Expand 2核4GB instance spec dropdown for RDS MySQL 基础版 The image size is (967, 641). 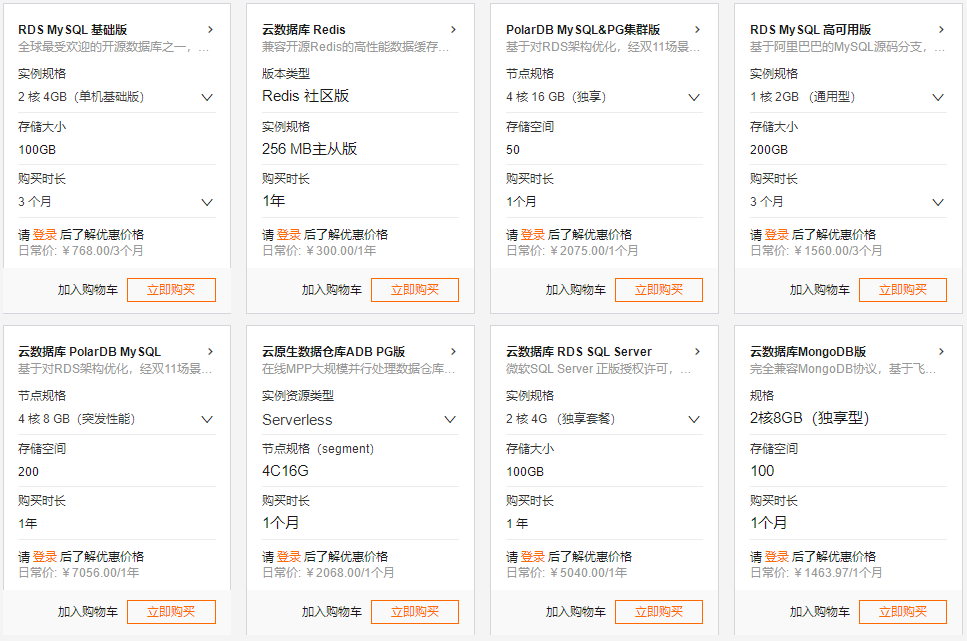pyautogui.click(x=207, y=97)
